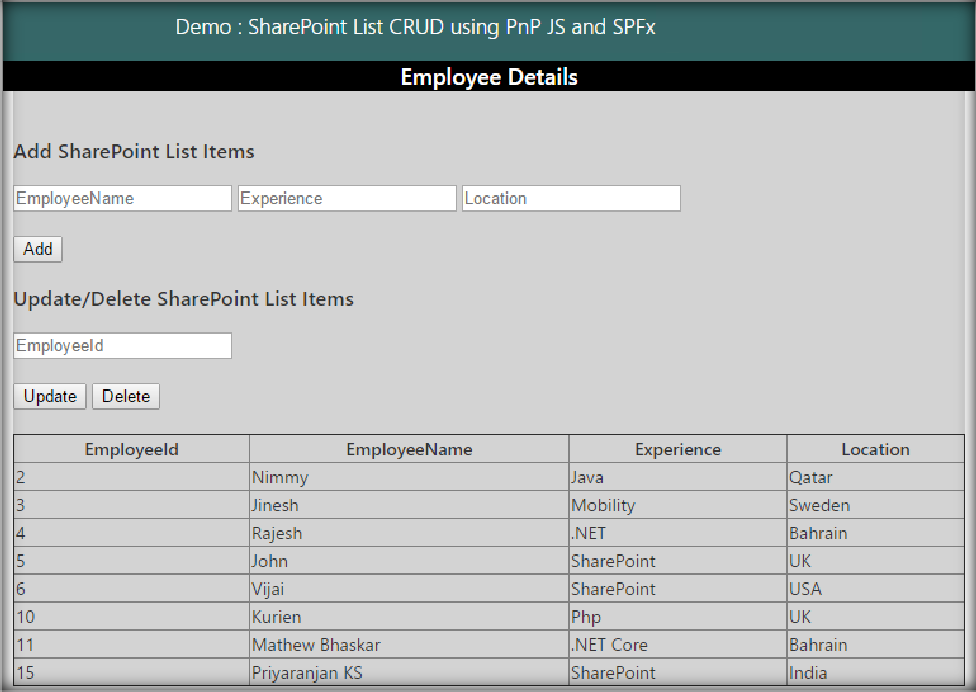Click Bahrain in Rajesh's row

(875, 533)
